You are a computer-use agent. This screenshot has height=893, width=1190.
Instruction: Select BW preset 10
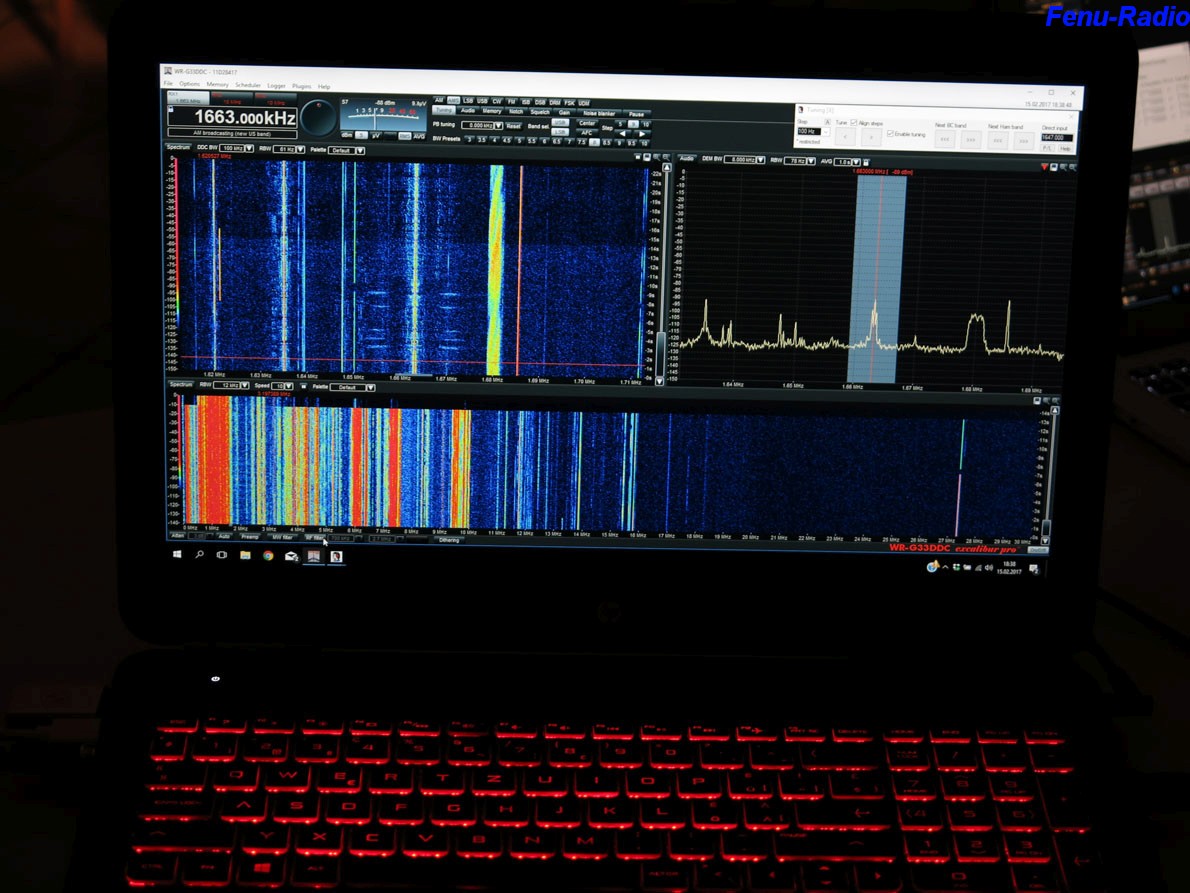point(644,142)
